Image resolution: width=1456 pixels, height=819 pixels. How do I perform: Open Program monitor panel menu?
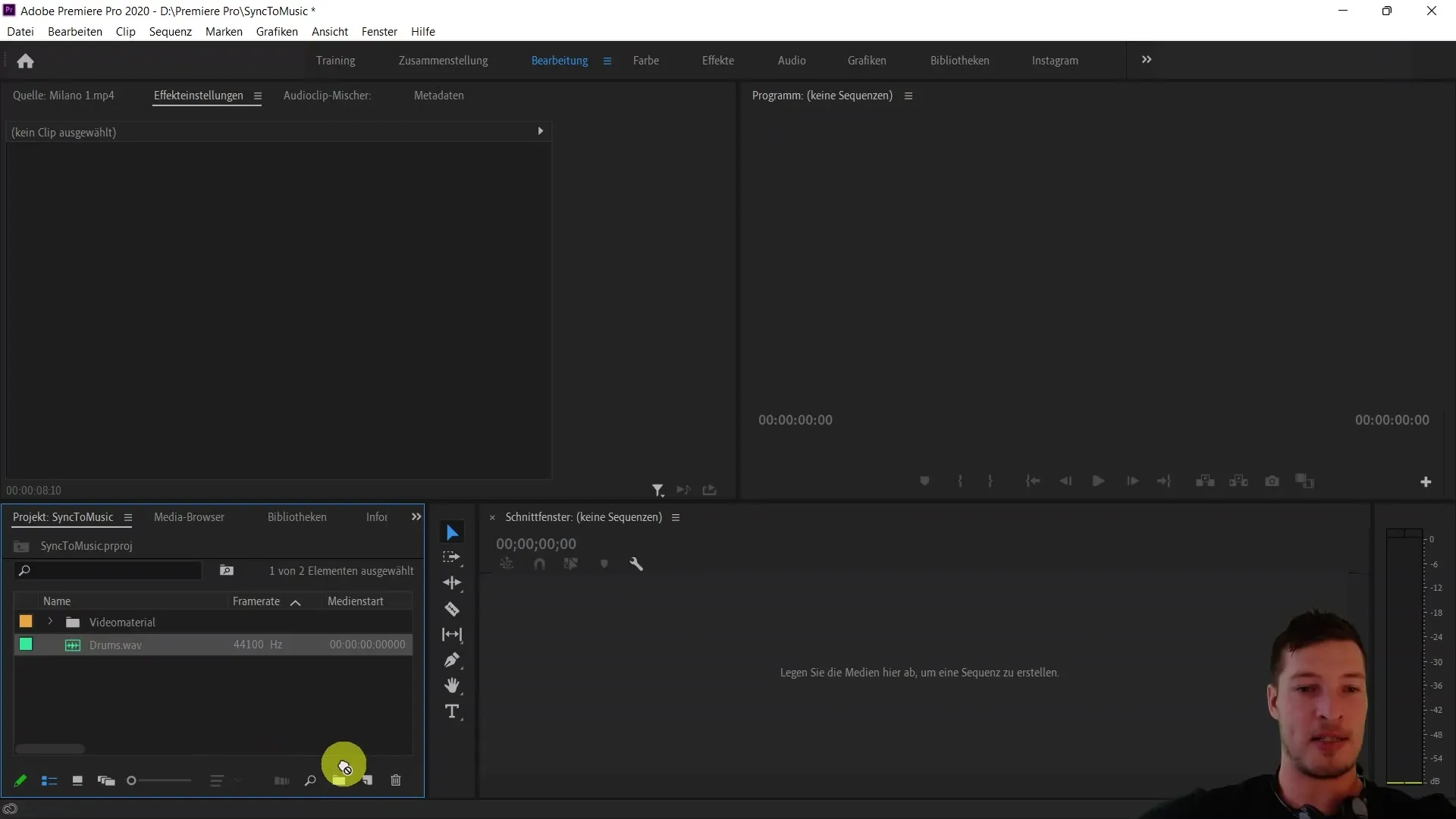pos(908,96)
